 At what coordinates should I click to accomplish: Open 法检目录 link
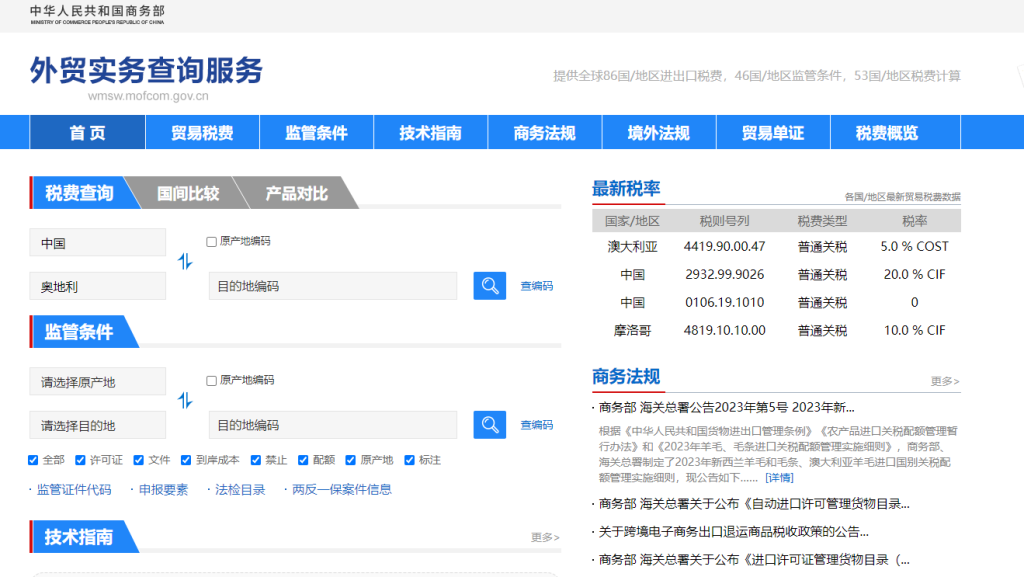(240, 490)
